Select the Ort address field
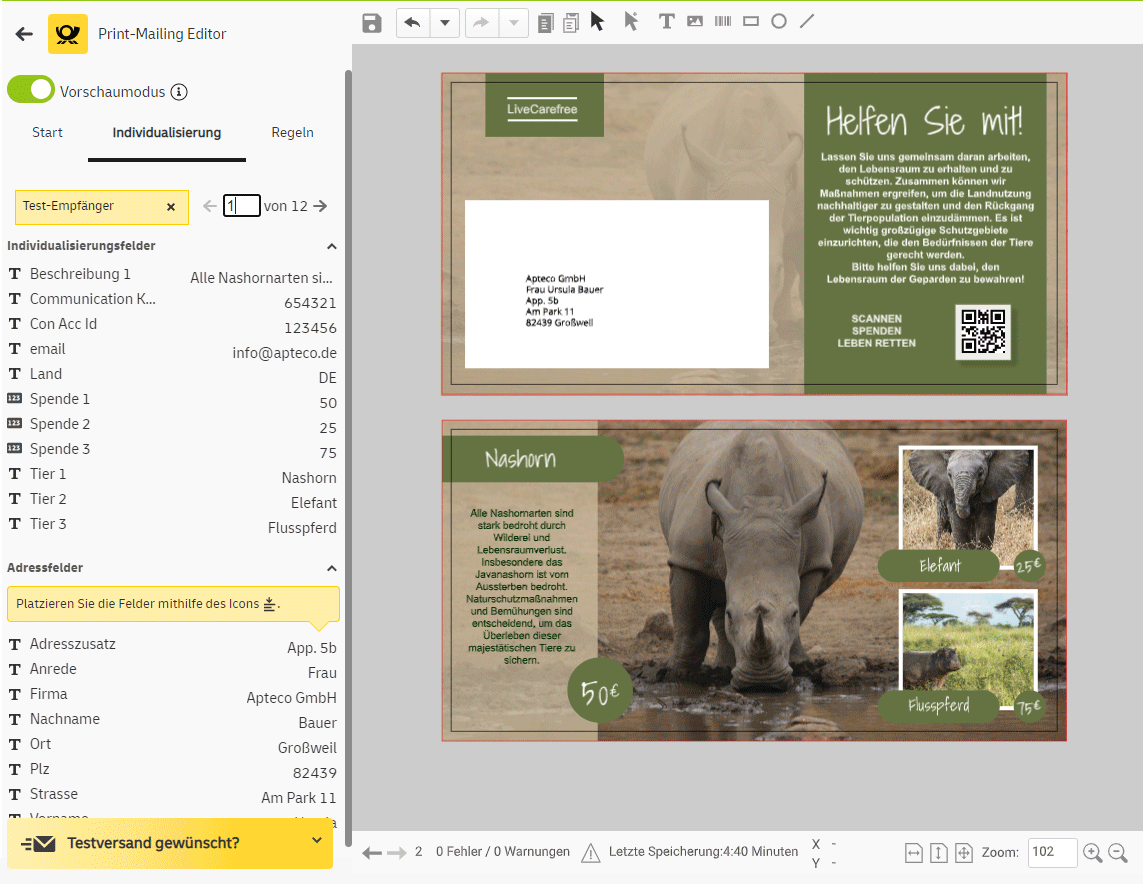This screenshot has height=884, width=1143. pos(172,745)
